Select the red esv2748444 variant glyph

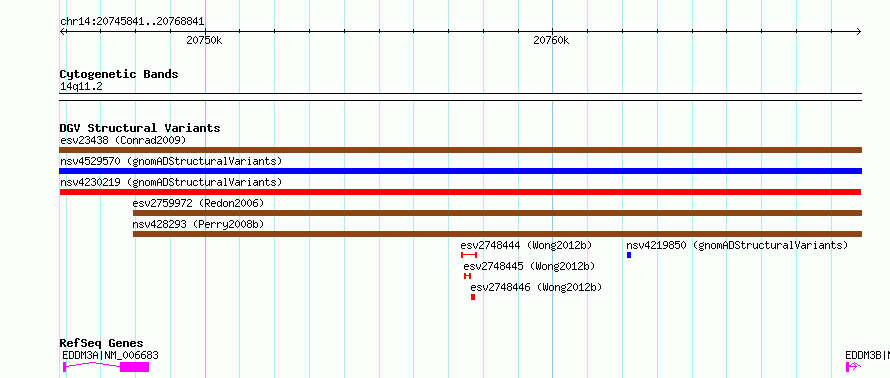point(469,255)
